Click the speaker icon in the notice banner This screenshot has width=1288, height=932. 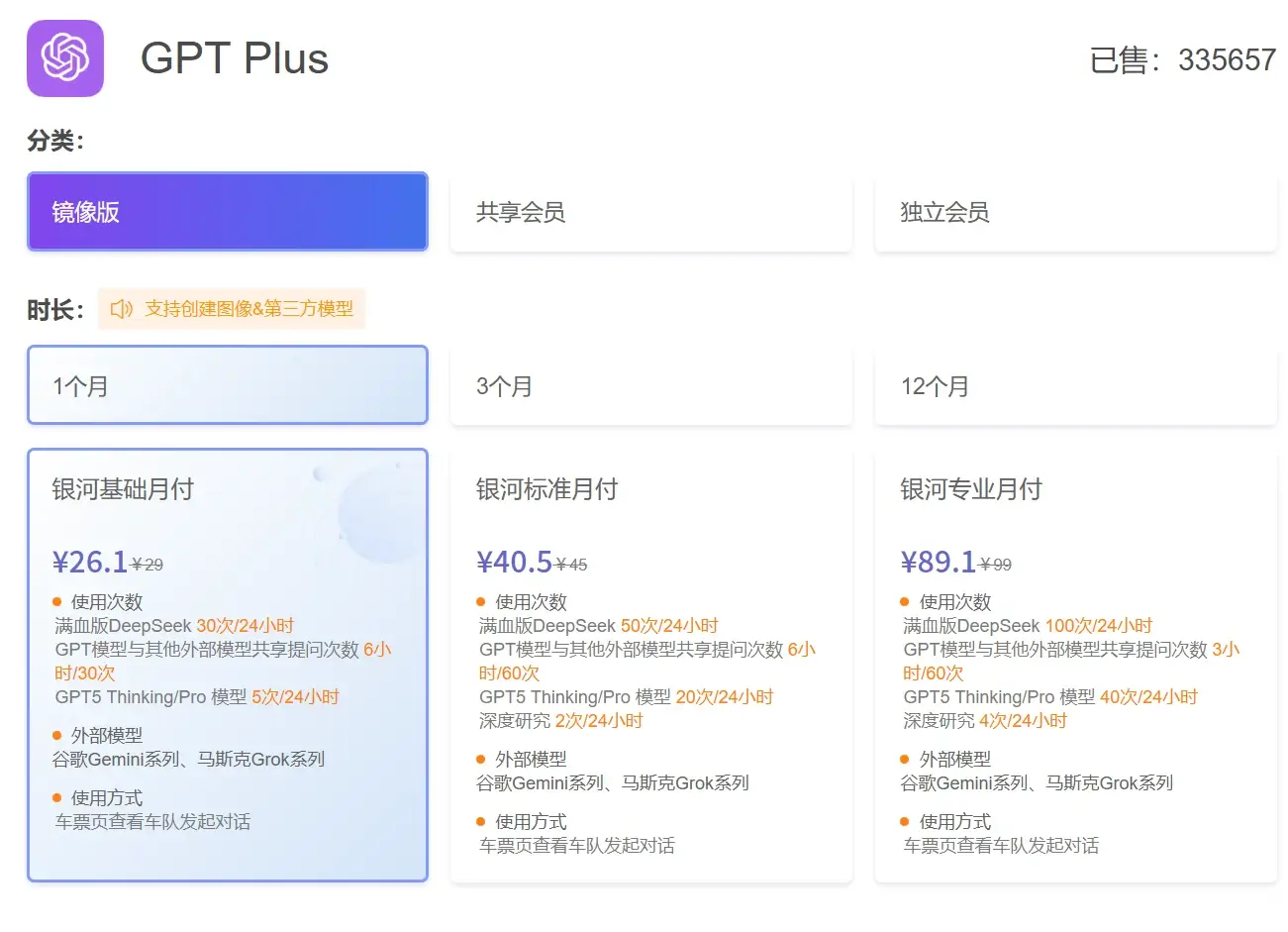(x=122, y=309)
